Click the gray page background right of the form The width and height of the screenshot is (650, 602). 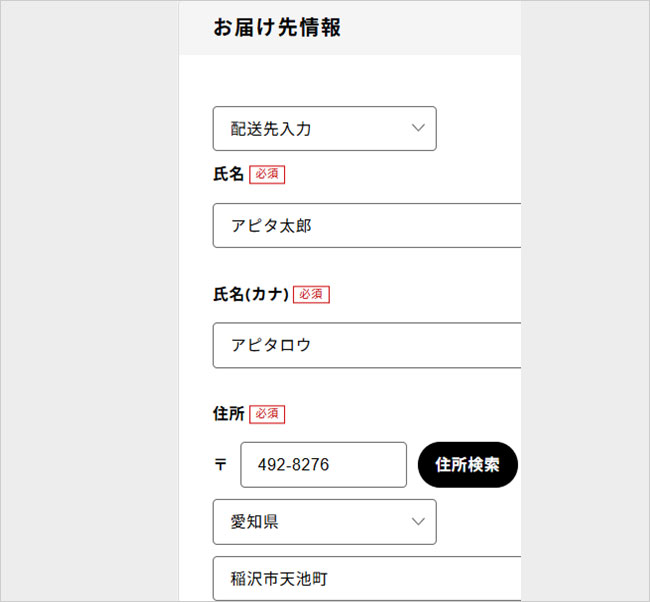[x=585, y=301]
